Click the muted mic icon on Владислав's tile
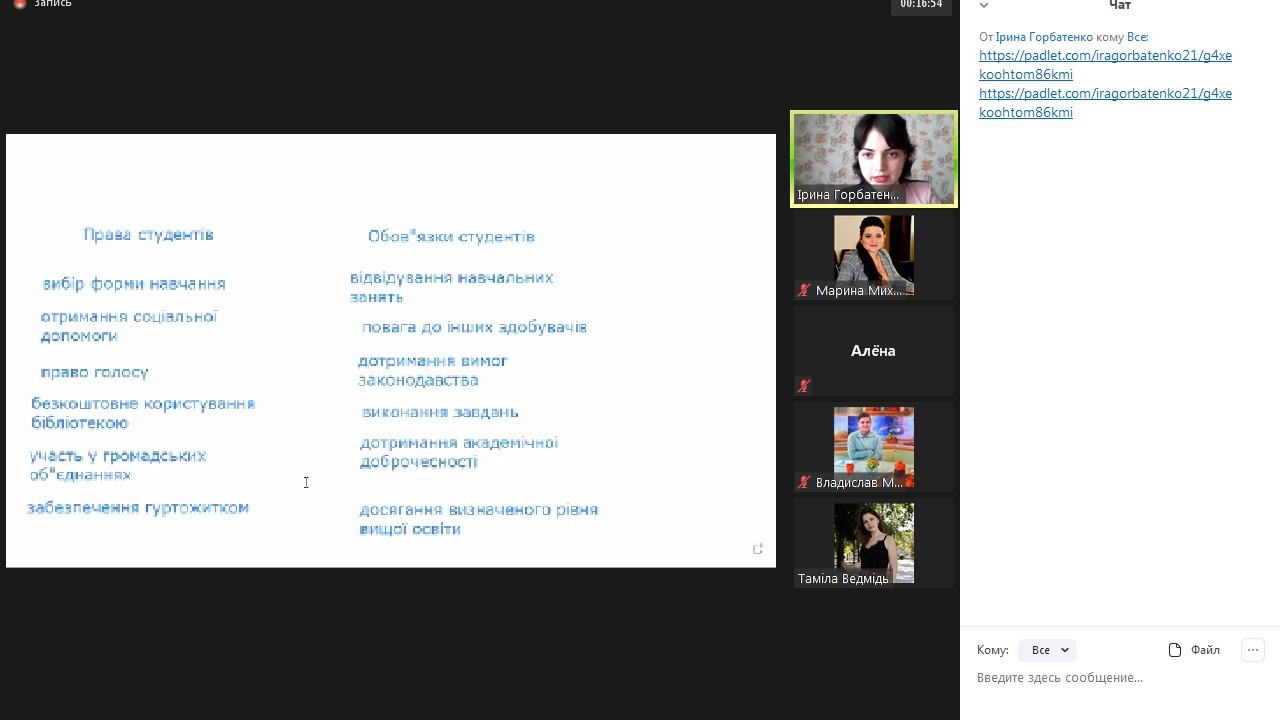1280x720 pixels. (x=804, y=482)
